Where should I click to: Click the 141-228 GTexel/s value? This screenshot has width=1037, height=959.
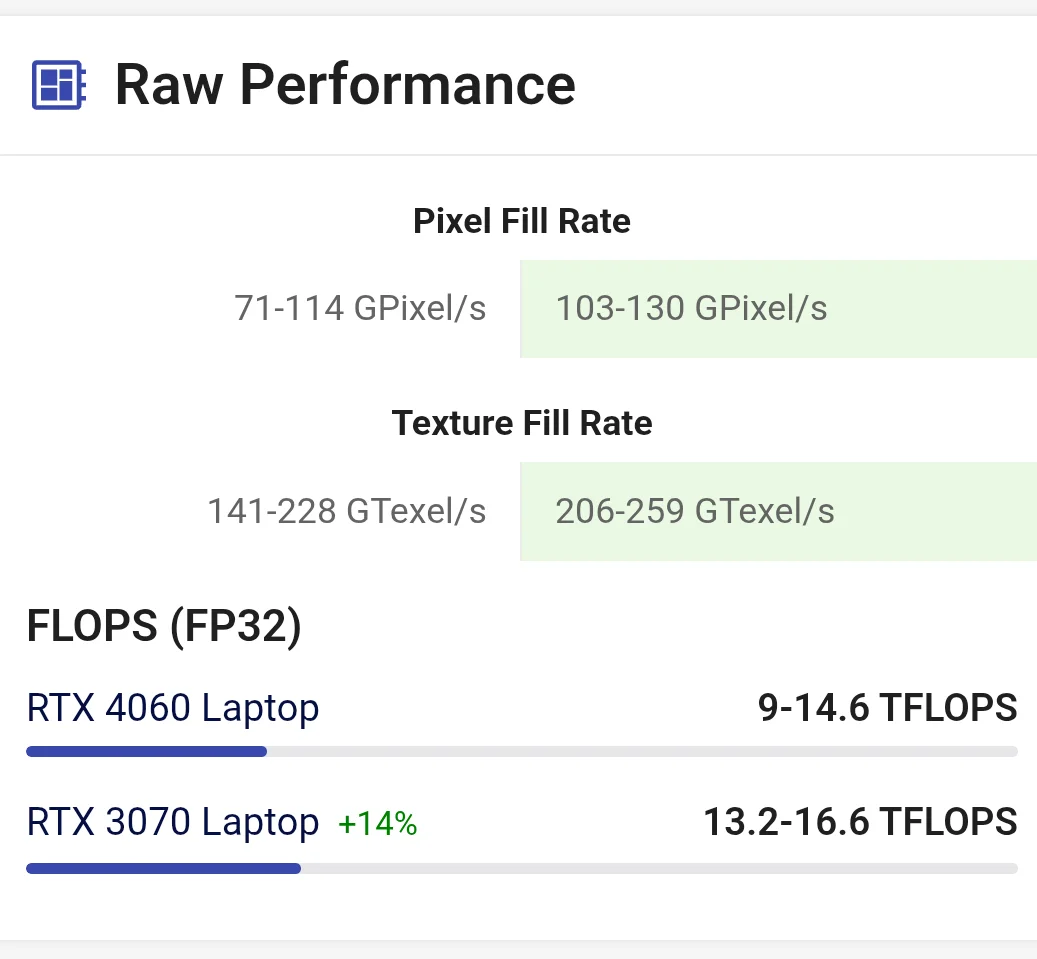coord(346,511)
